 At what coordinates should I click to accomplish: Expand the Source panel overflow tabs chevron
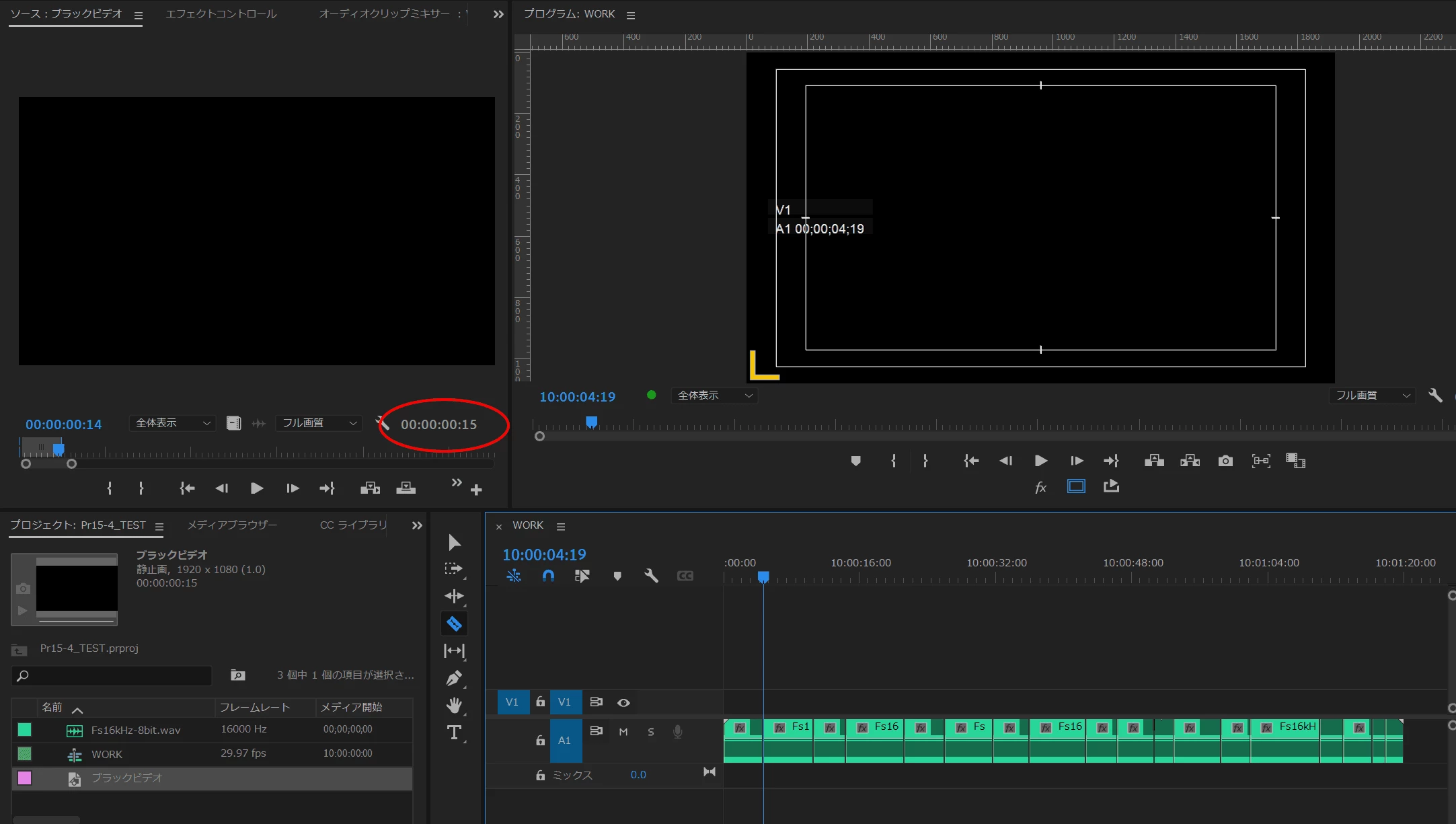498,14
